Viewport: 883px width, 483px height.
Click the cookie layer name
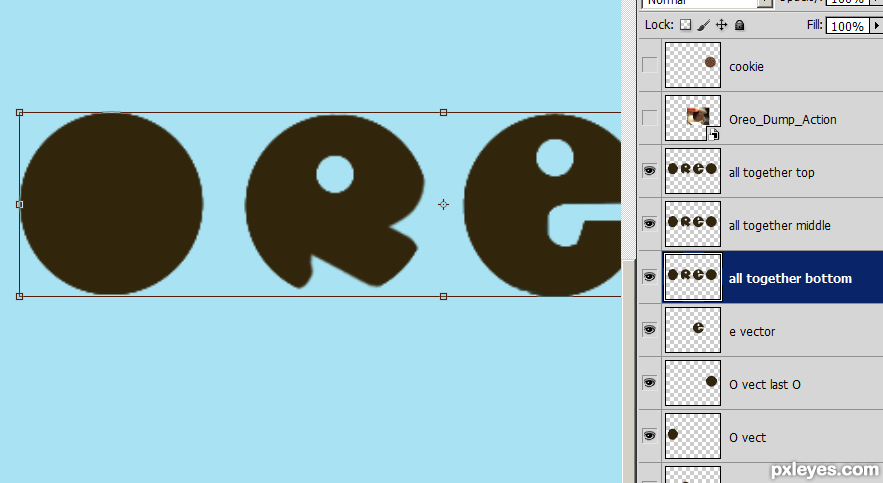(x=746, y=66)
